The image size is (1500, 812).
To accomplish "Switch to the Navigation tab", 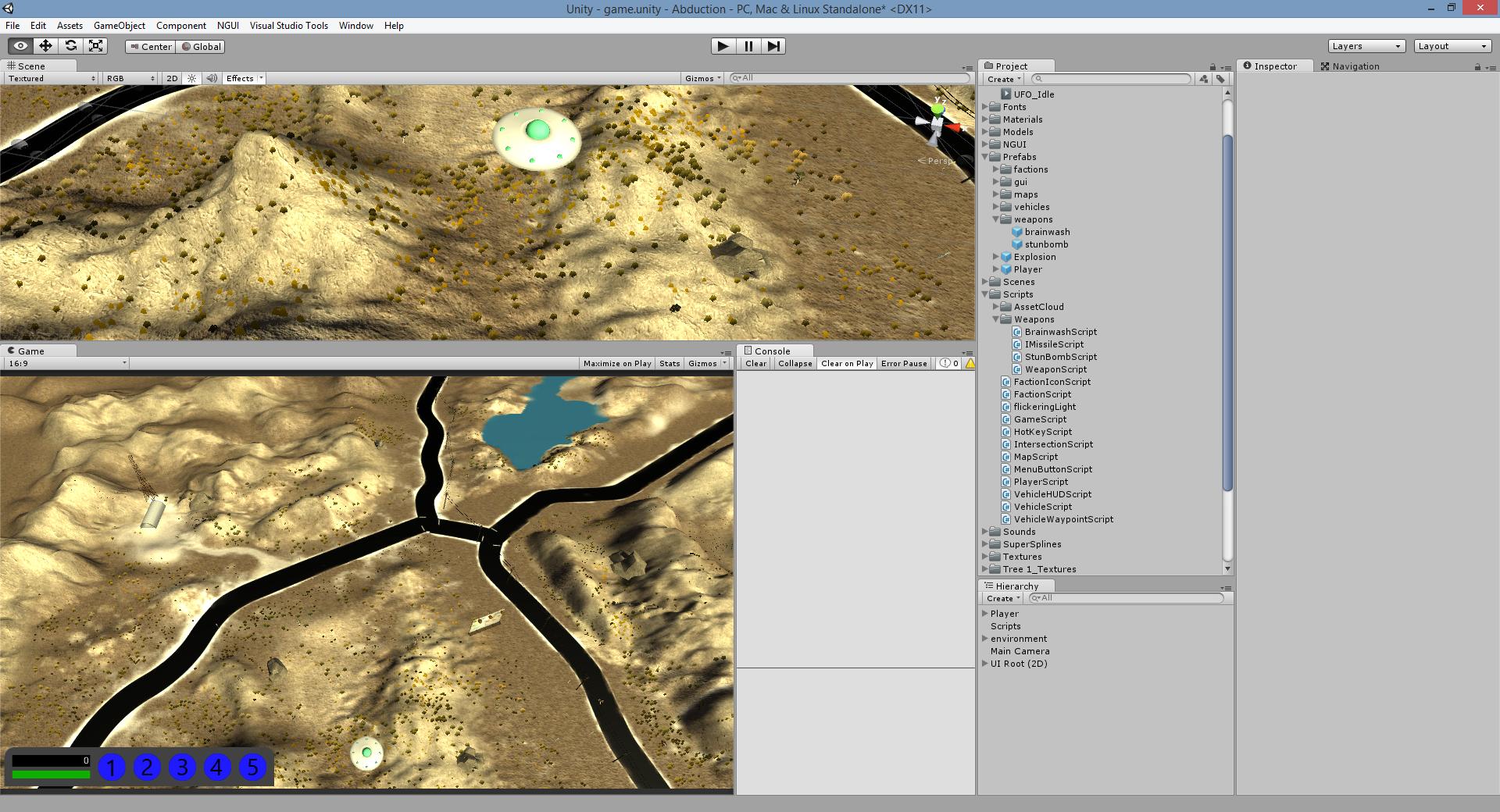I will (x=1350, y=66).
